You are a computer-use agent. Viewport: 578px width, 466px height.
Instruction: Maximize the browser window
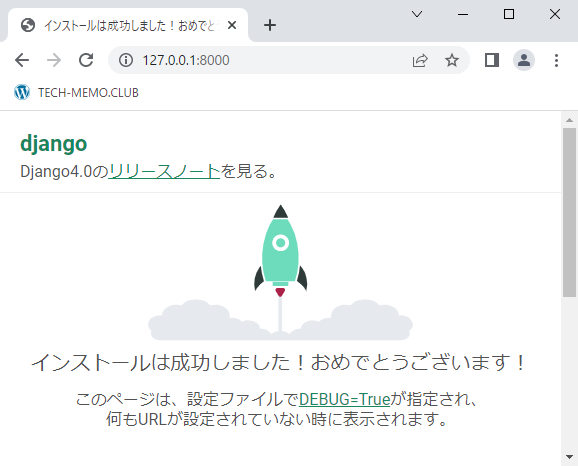[509, 14]
